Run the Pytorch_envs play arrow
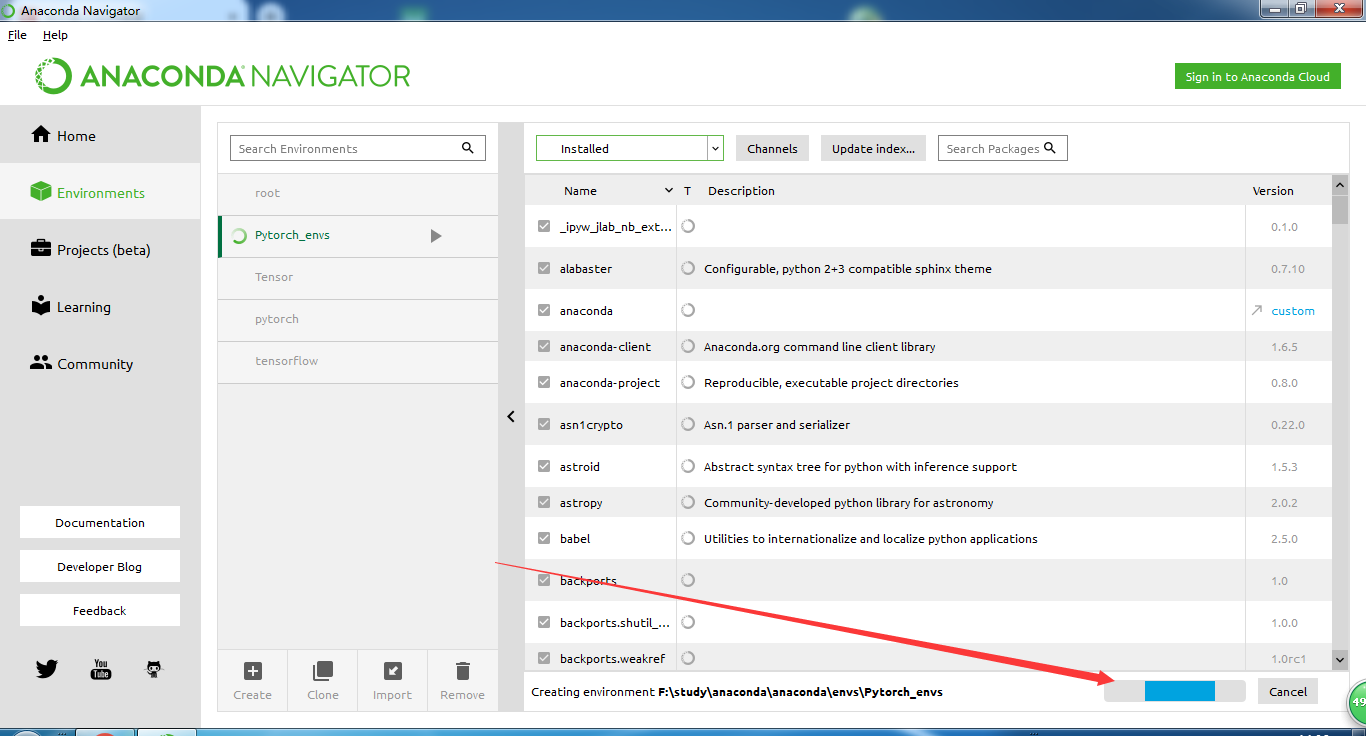This screenshot has width=1366, height=736. click(436, 236)
